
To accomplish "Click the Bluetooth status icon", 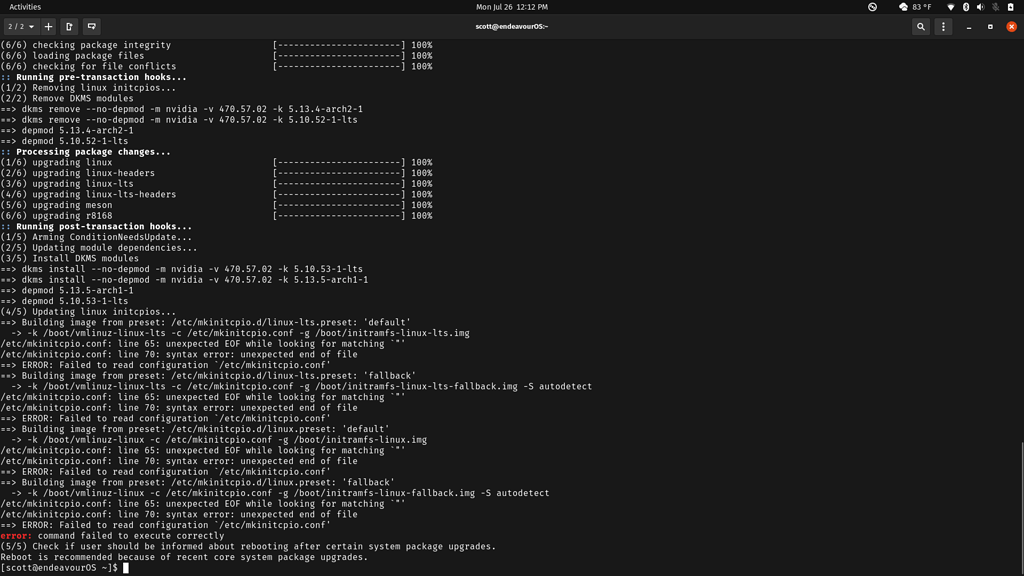I will (966, 7).
